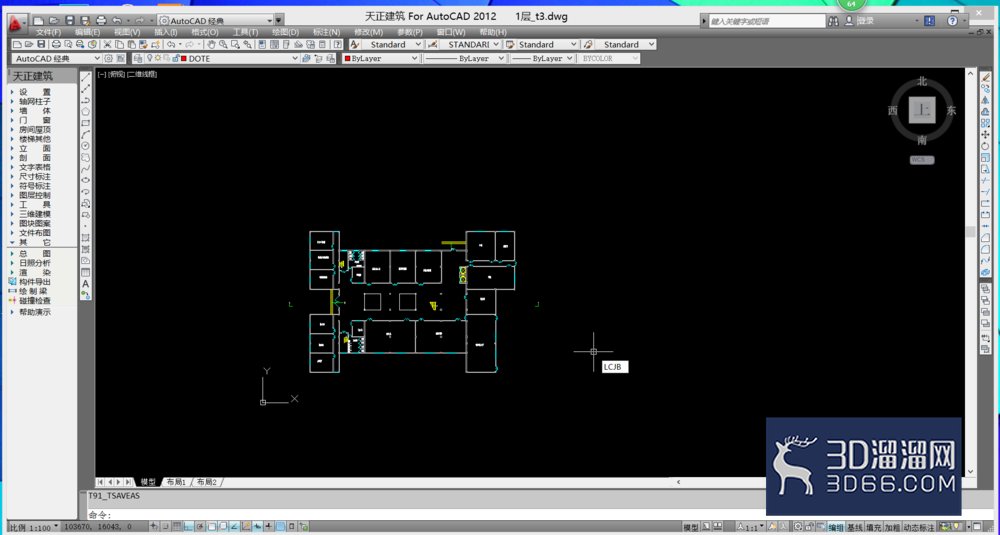Open the 格式(O) menu
This screenshot has width=1000, height=535.
205,32
